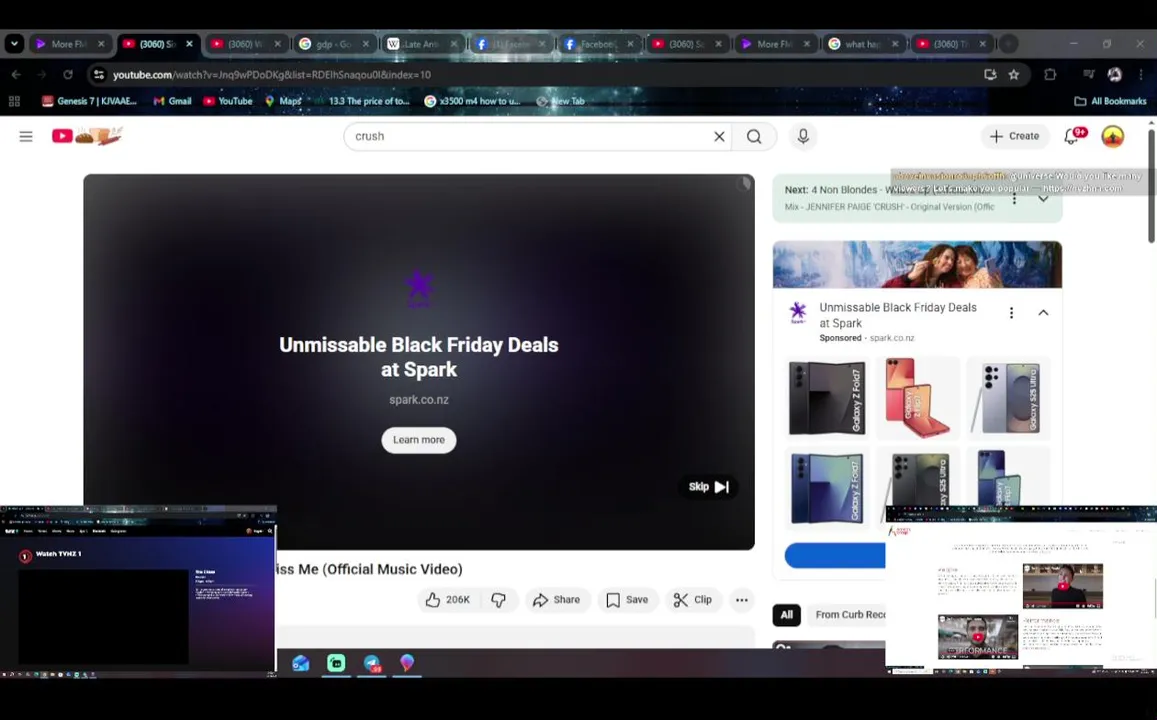
Task: Click the YouTube page vertical scrollbar
Action: (1151, 186)
